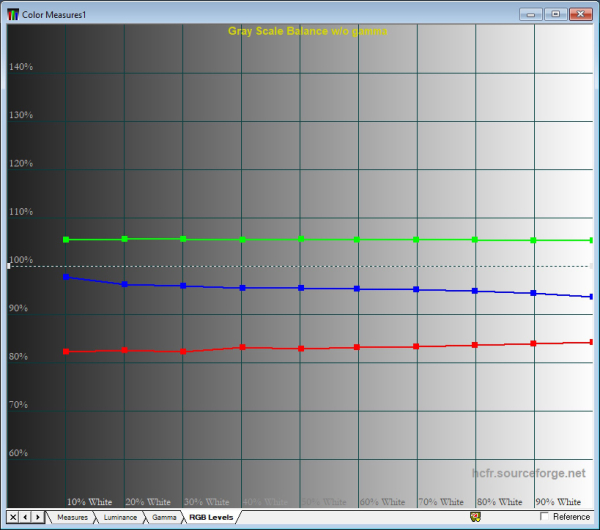Click the Color Measures1 app icon
Viewport: 600px width, 530px height.
coord(13,15)
